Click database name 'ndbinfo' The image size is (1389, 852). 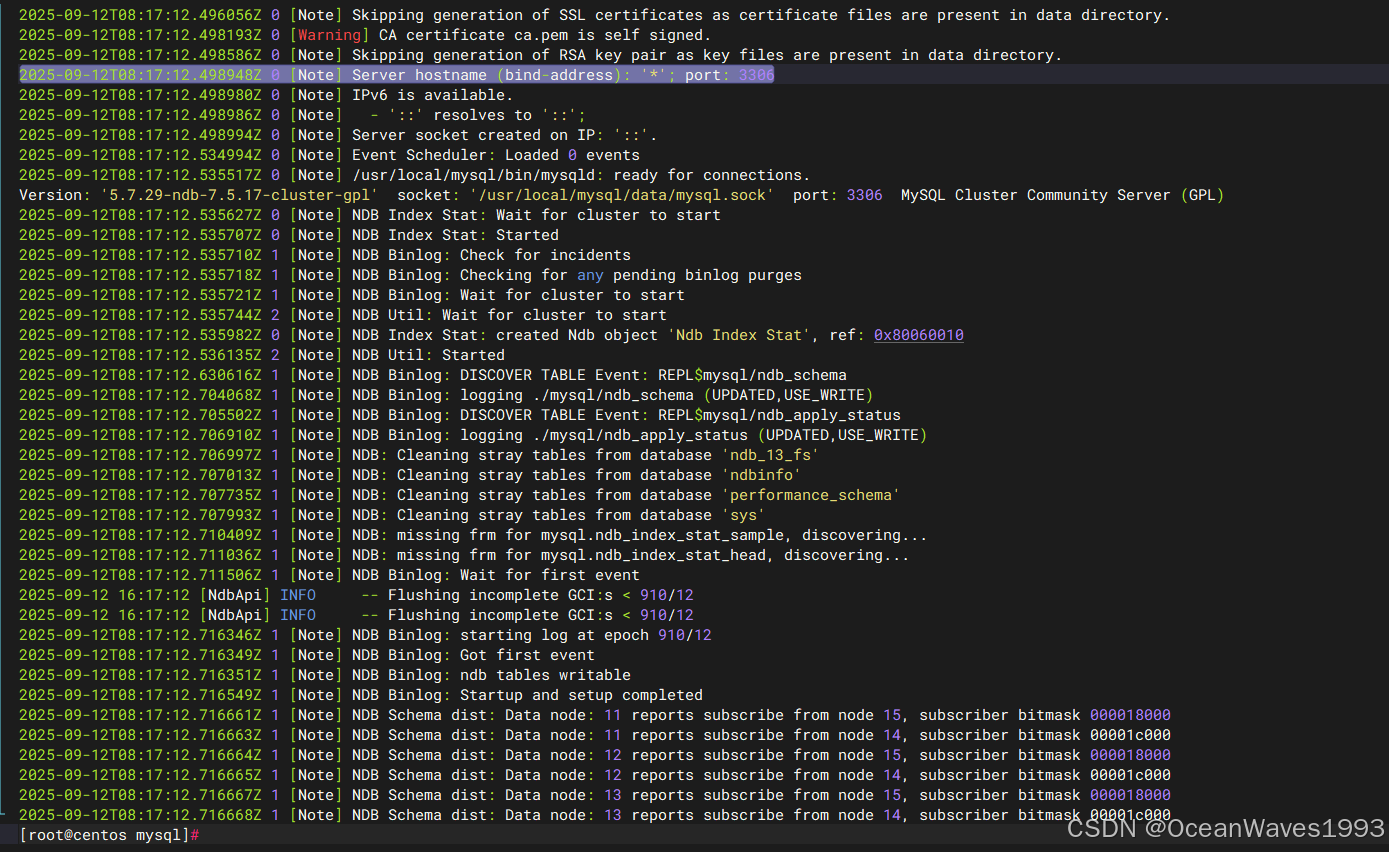(x=761, y=475)
